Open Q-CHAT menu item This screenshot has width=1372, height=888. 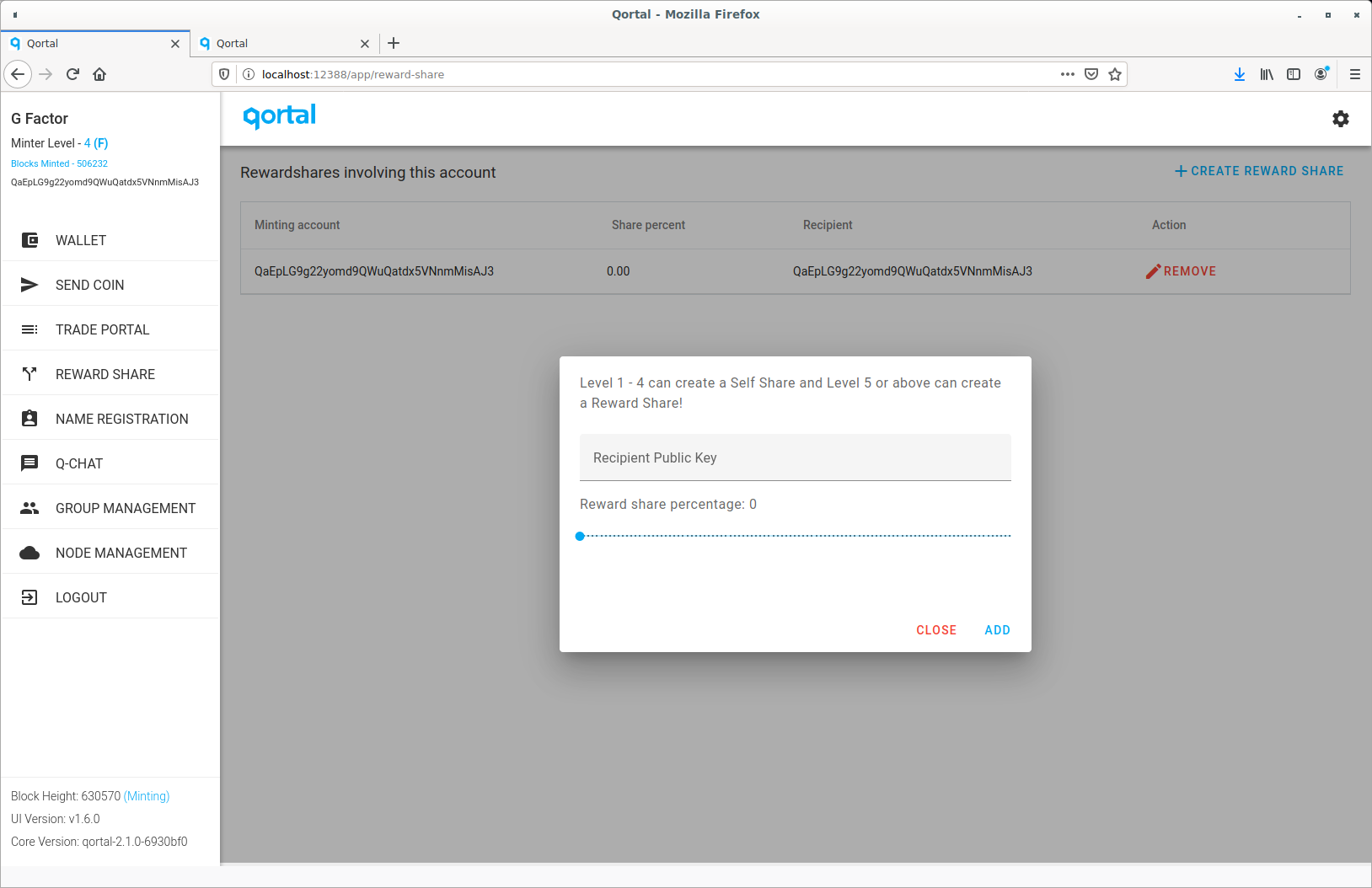110,463
